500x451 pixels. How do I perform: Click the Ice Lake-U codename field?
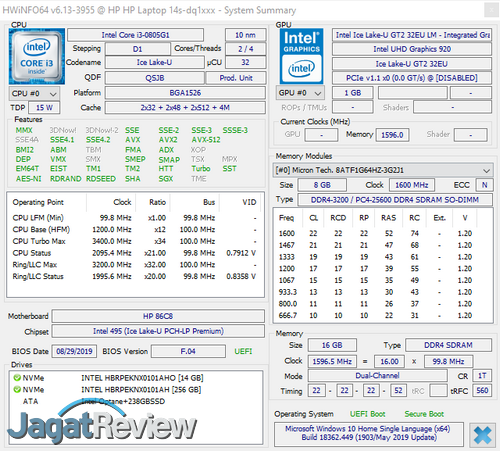coord(154,62)
